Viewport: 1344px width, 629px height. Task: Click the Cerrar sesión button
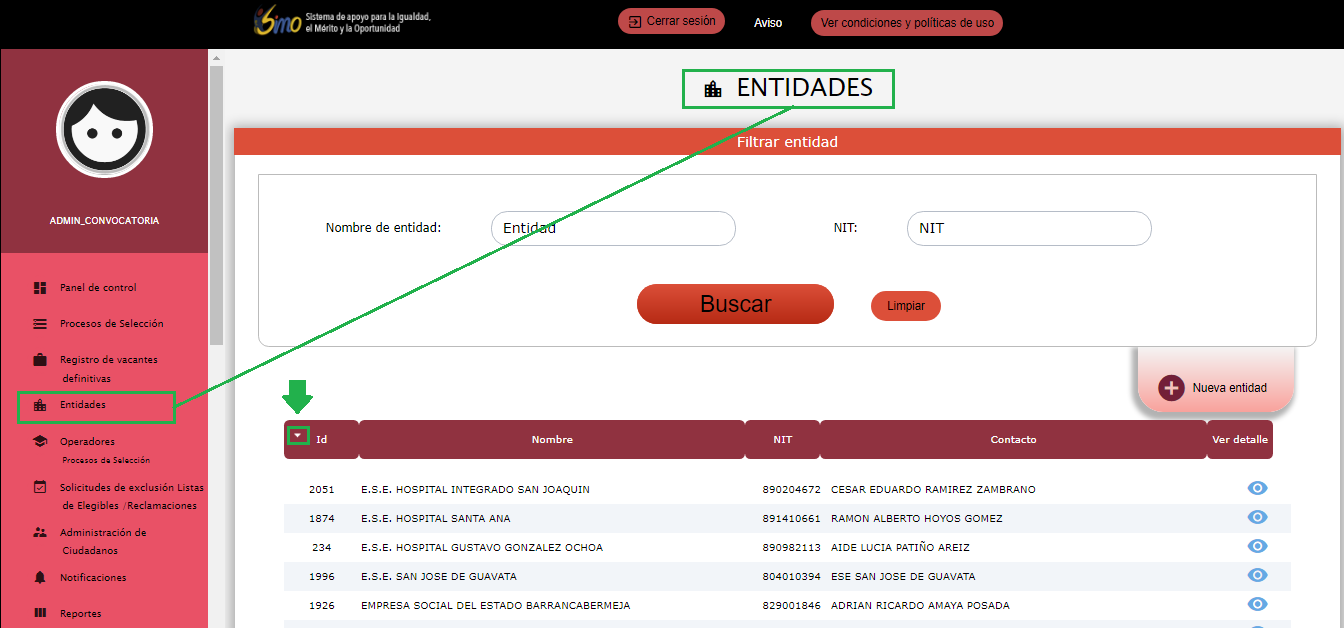tap(671, 21)
